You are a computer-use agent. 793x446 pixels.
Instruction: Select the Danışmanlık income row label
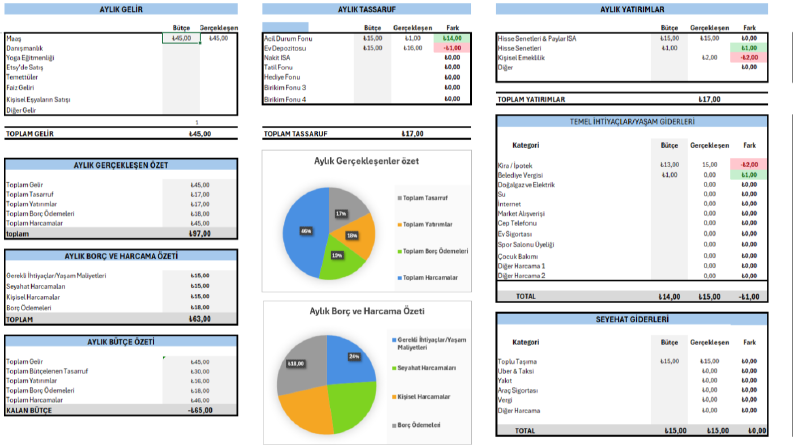pyautogui.click(x=25, y=49)
